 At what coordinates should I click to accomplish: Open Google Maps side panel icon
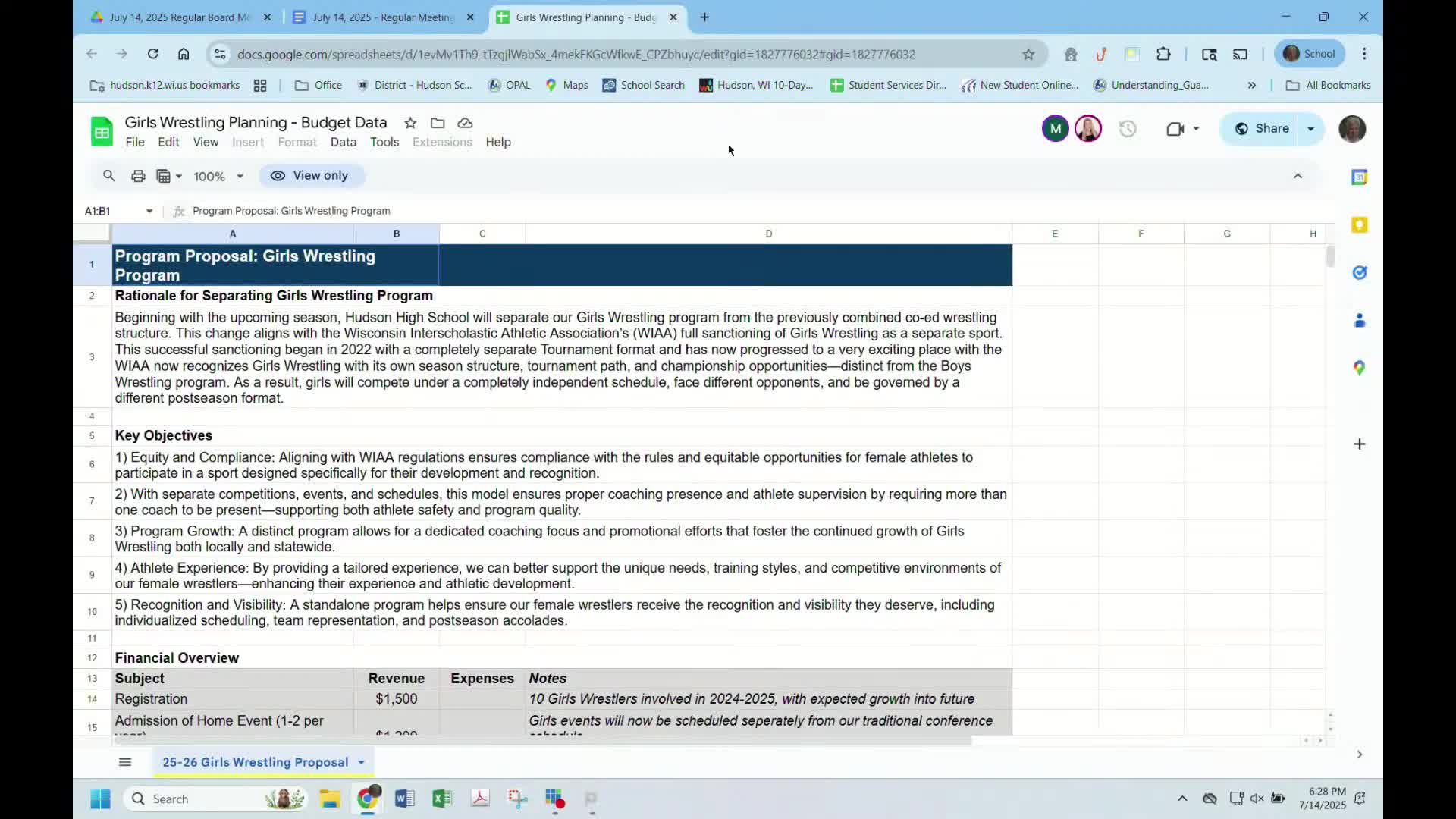1359,368
